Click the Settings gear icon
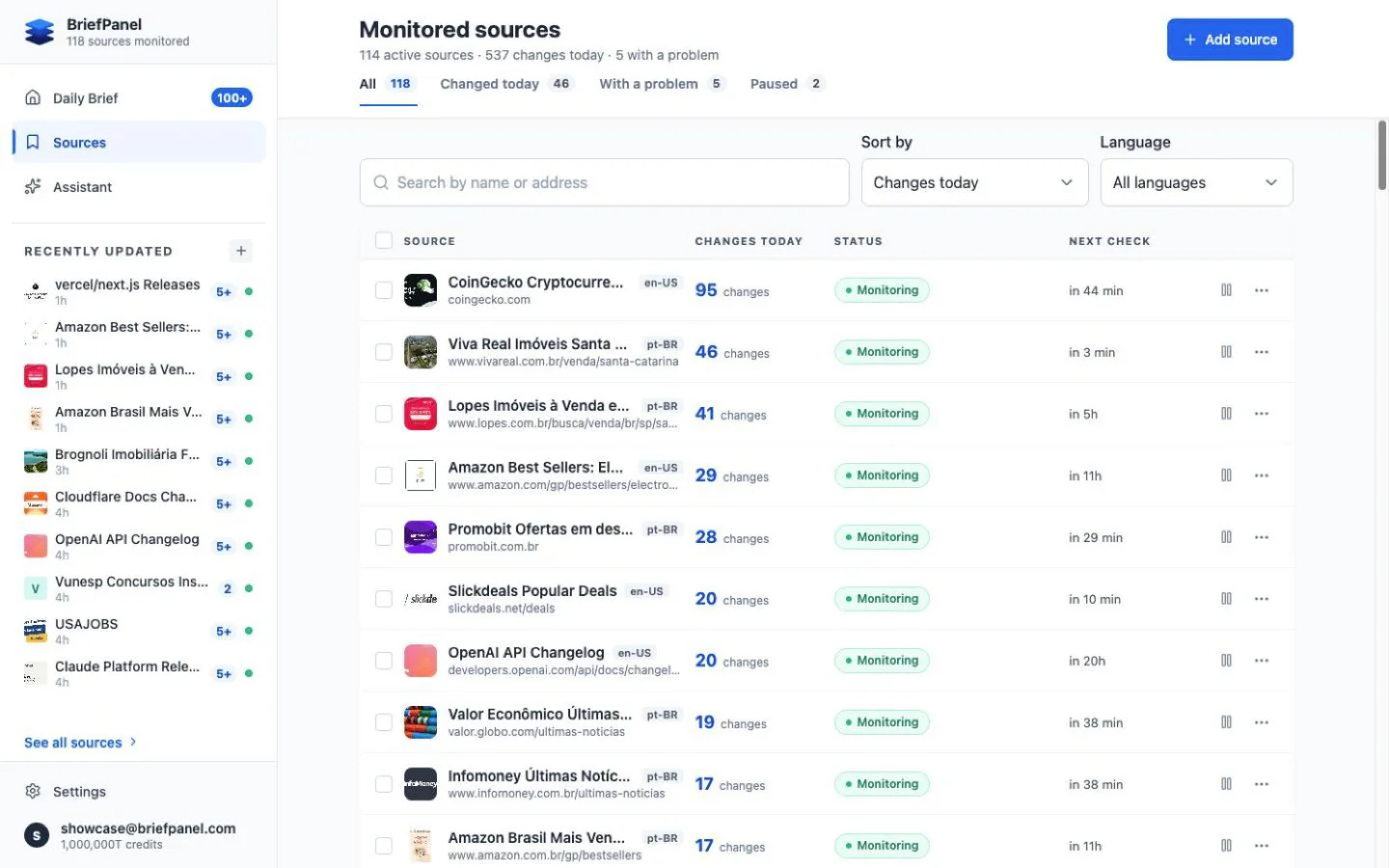The image size is (1389, 868). pyautogui.click(x=33, y=791)
